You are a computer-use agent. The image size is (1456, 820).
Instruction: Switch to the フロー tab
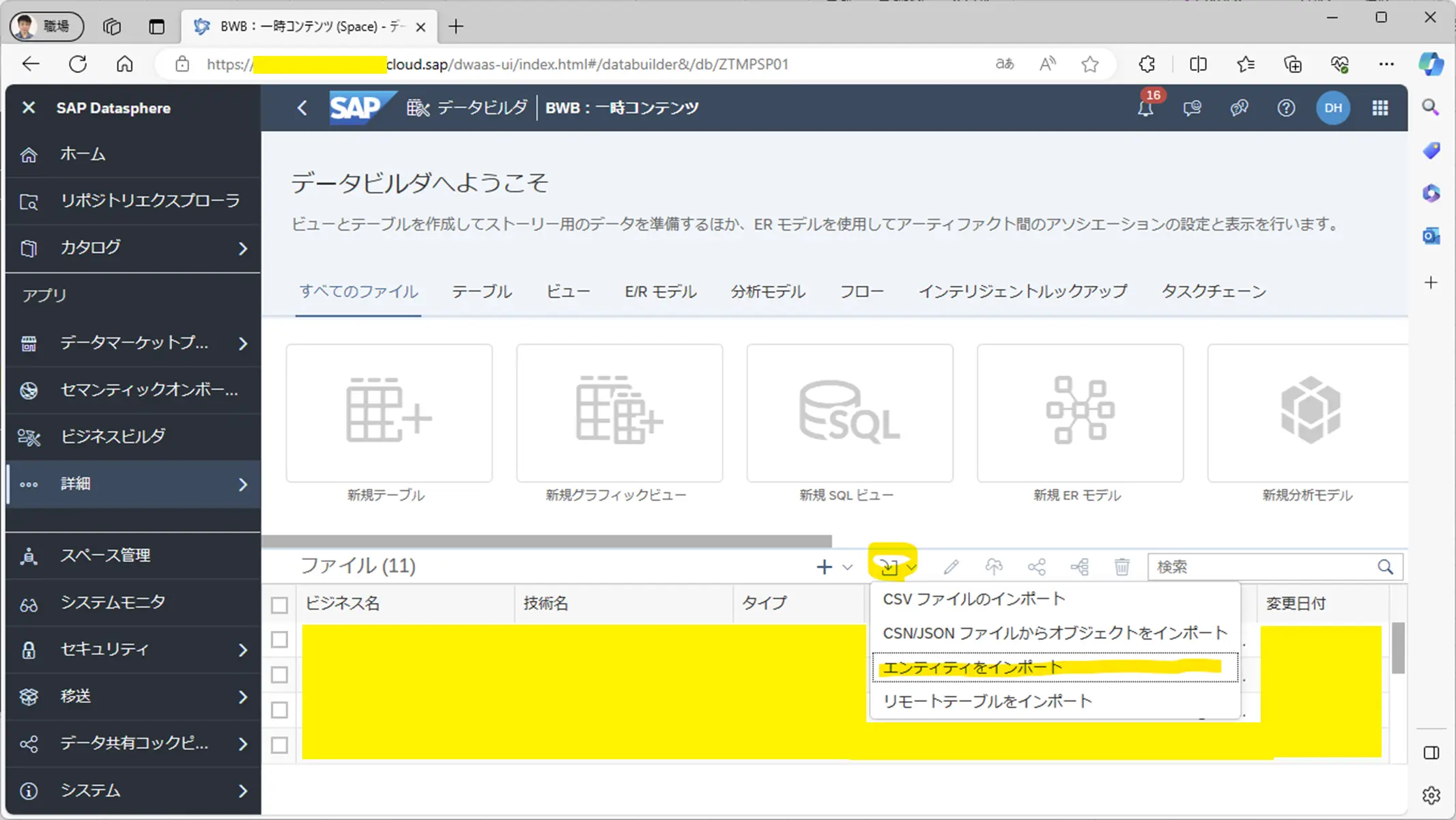point(861,292)
